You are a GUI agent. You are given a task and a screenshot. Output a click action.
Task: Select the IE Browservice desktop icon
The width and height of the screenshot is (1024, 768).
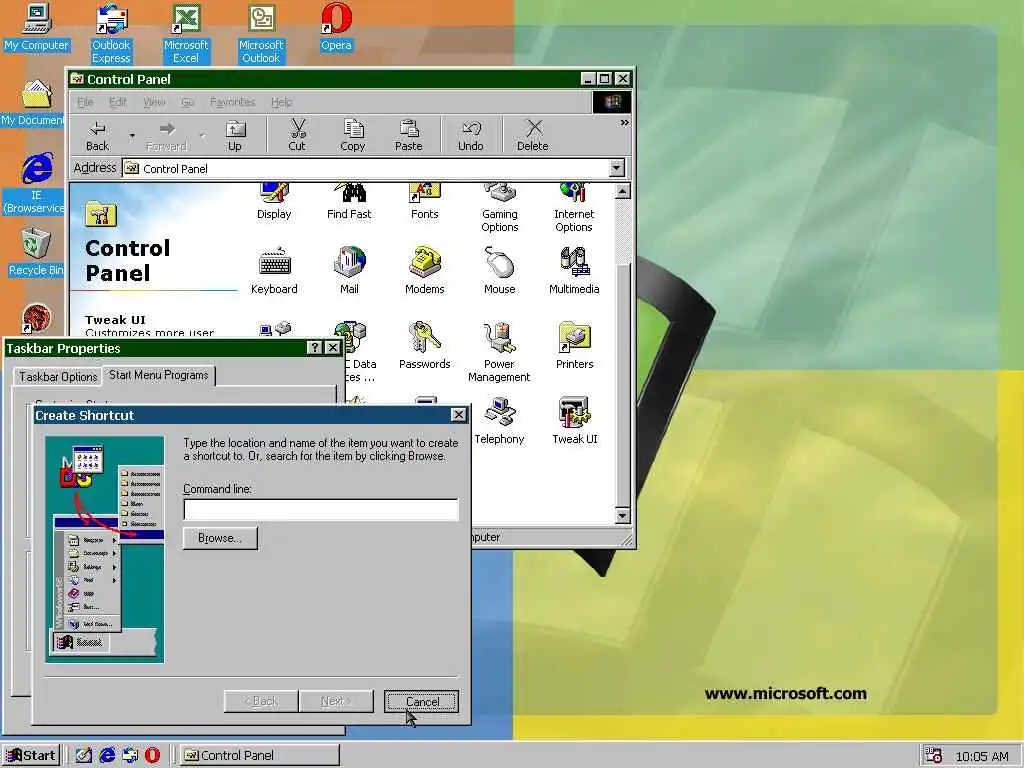(x=34, y=184)
